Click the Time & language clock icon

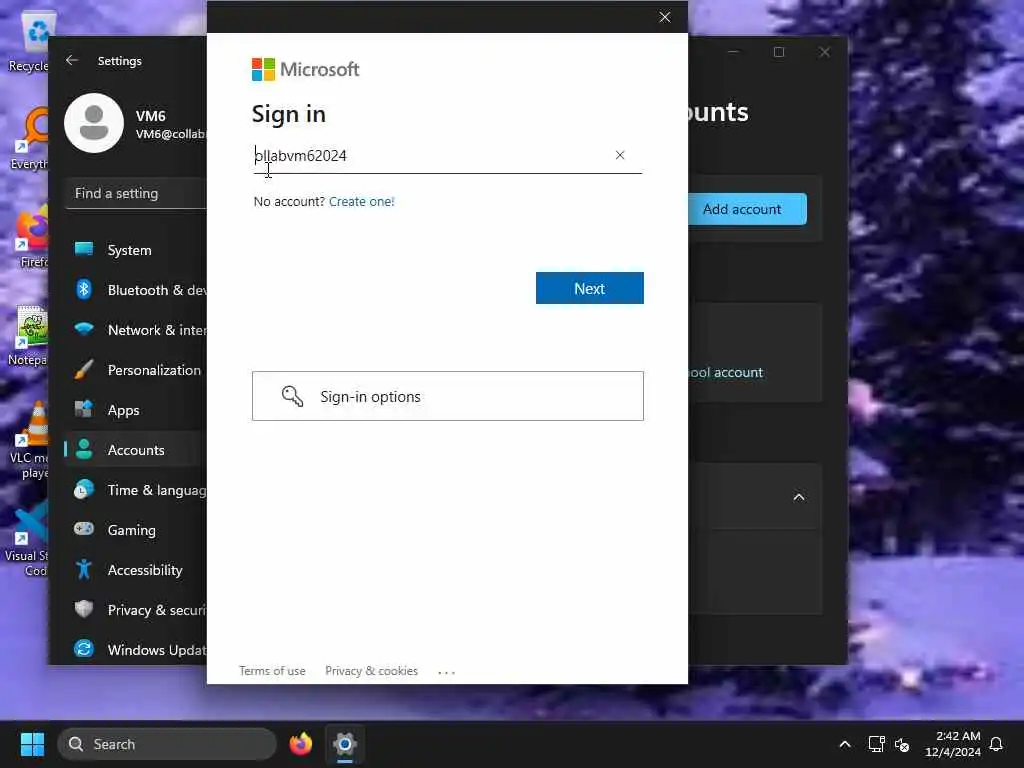point(84,489)
